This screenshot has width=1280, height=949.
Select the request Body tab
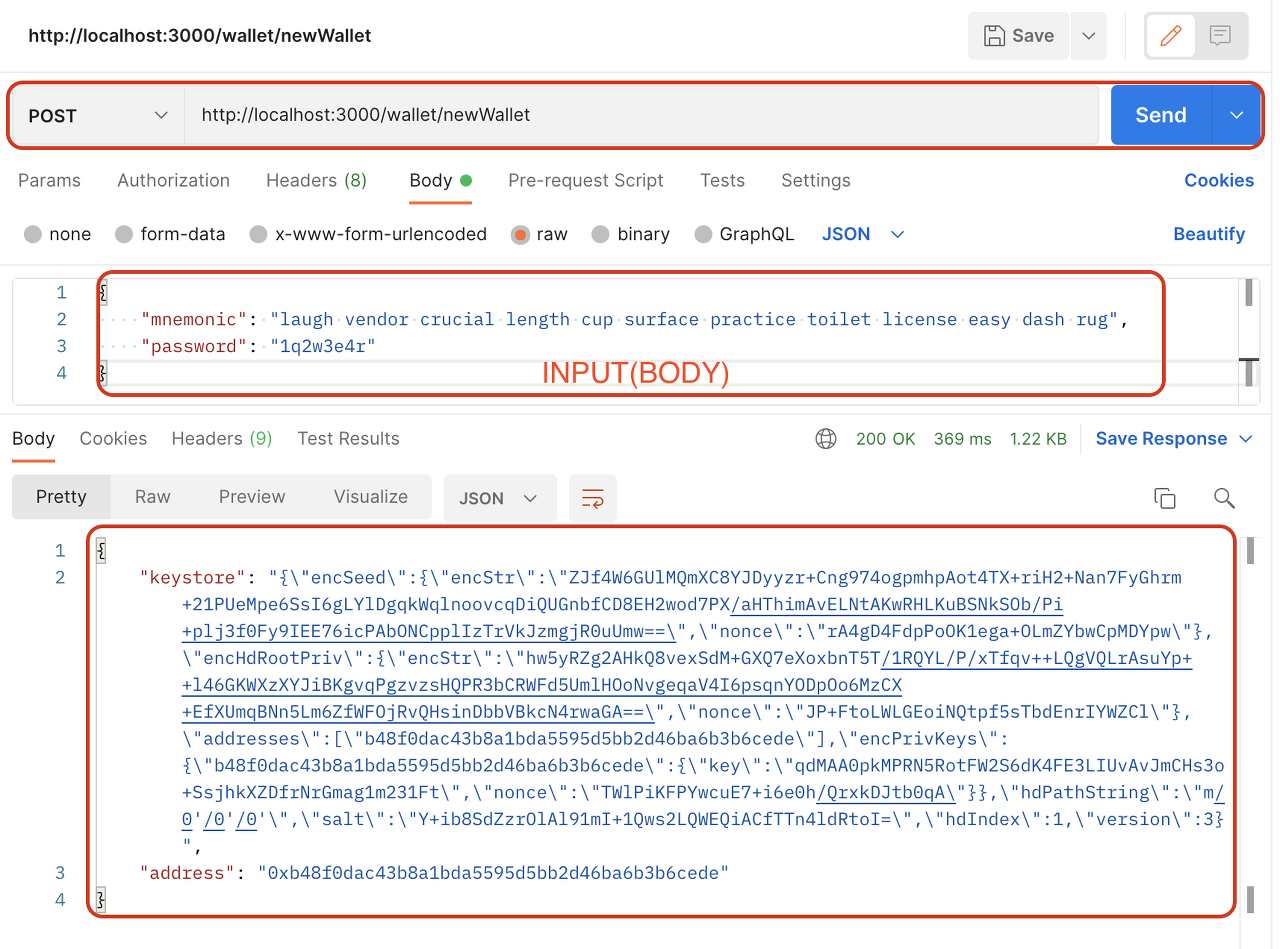click(440, 181)
